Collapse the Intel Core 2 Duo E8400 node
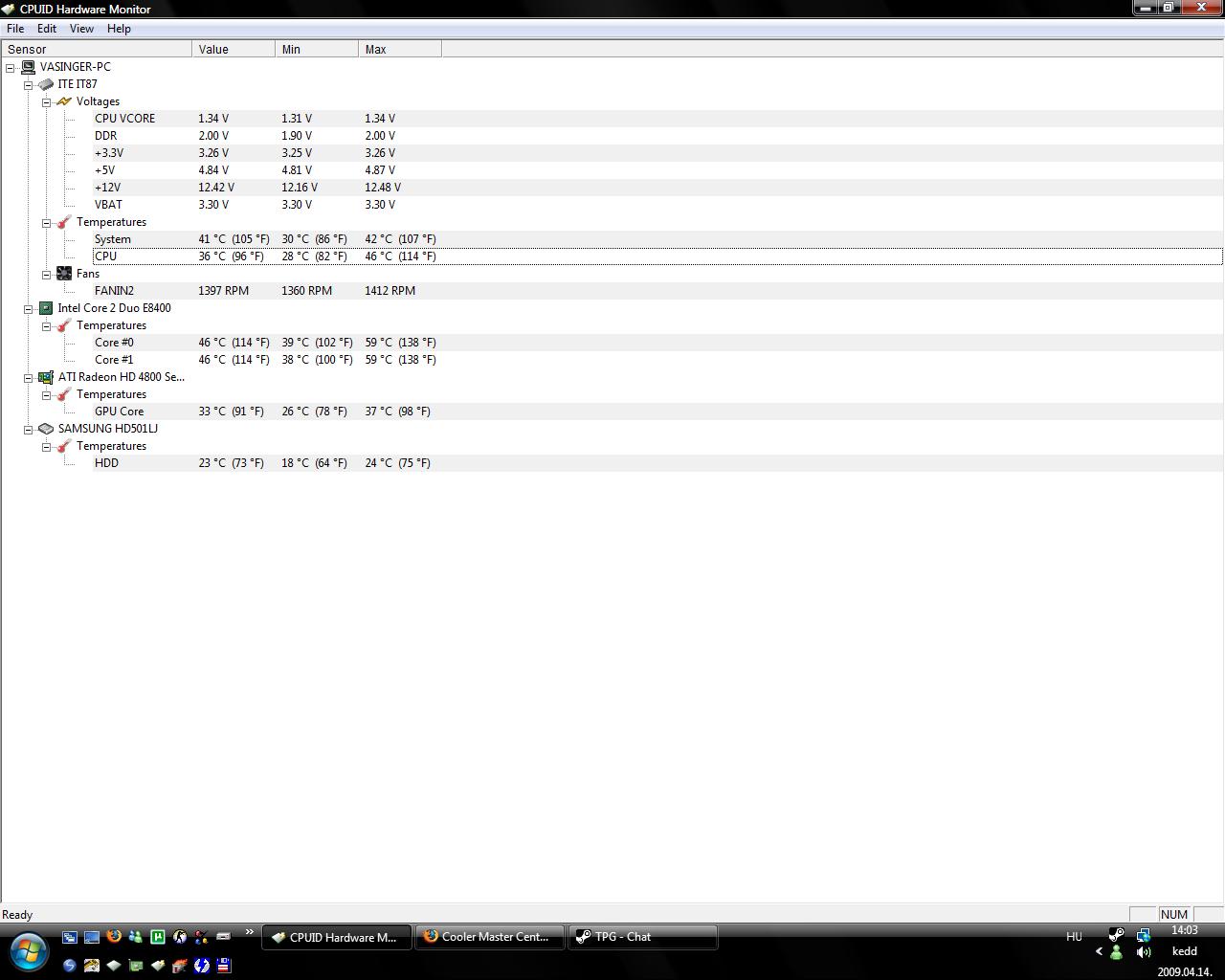This screenshot has height=980, width=1225. (x=29, y=308)
